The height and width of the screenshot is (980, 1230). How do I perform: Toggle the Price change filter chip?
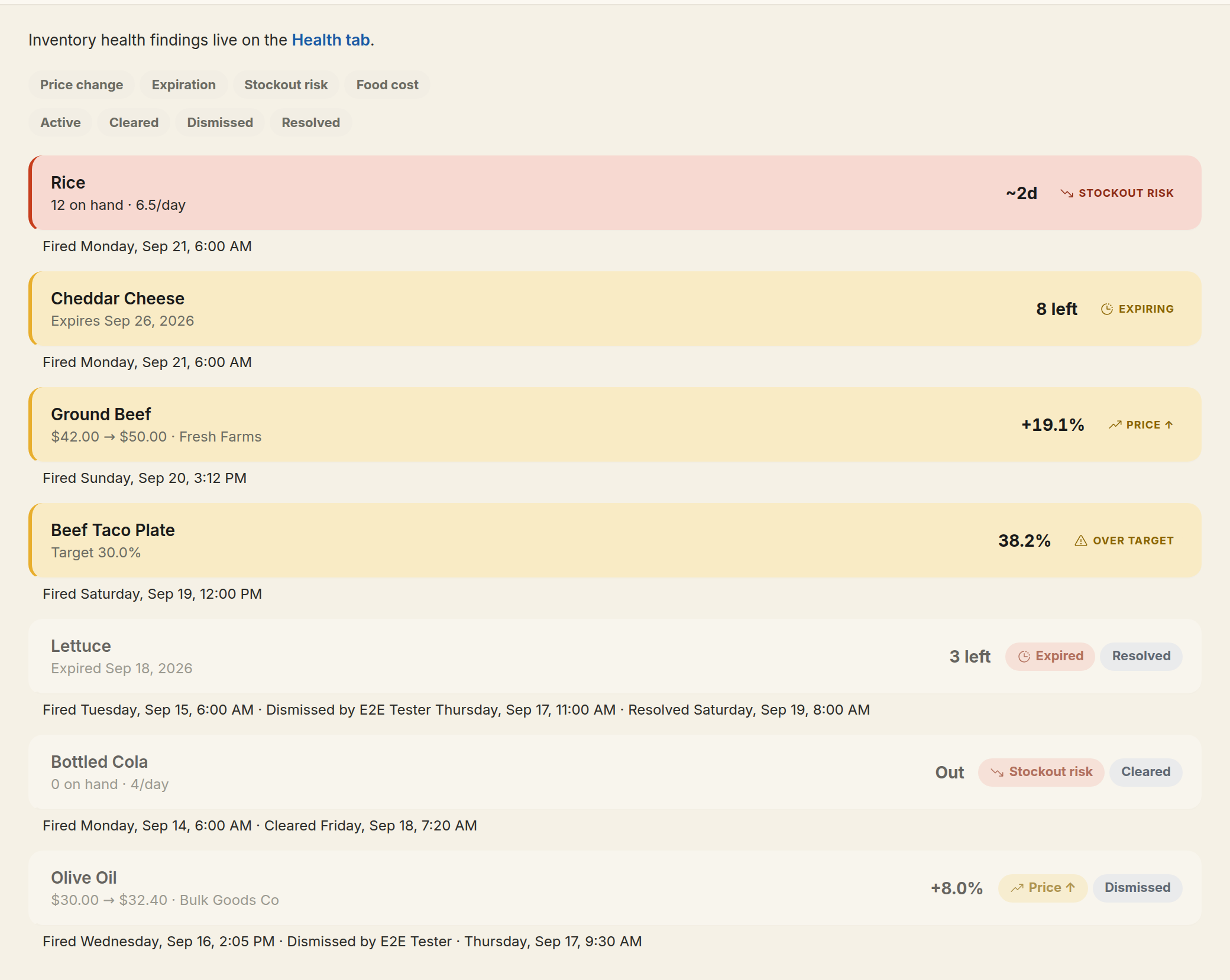82,85
